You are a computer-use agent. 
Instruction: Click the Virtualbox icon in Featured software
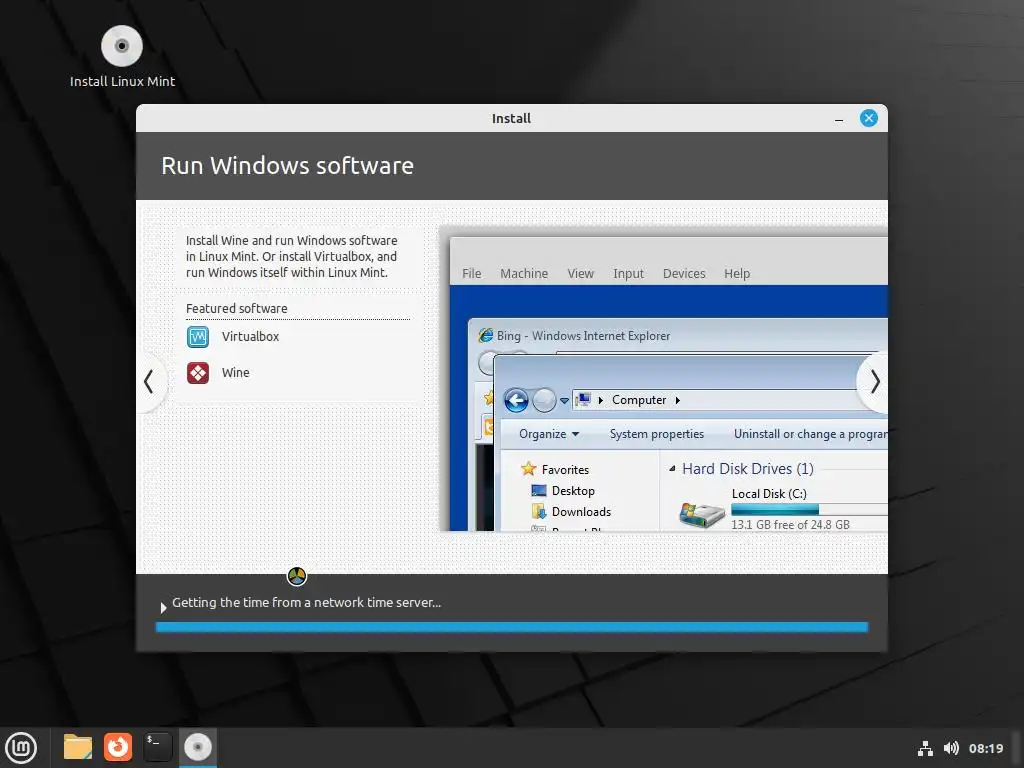tap(198, 337)
